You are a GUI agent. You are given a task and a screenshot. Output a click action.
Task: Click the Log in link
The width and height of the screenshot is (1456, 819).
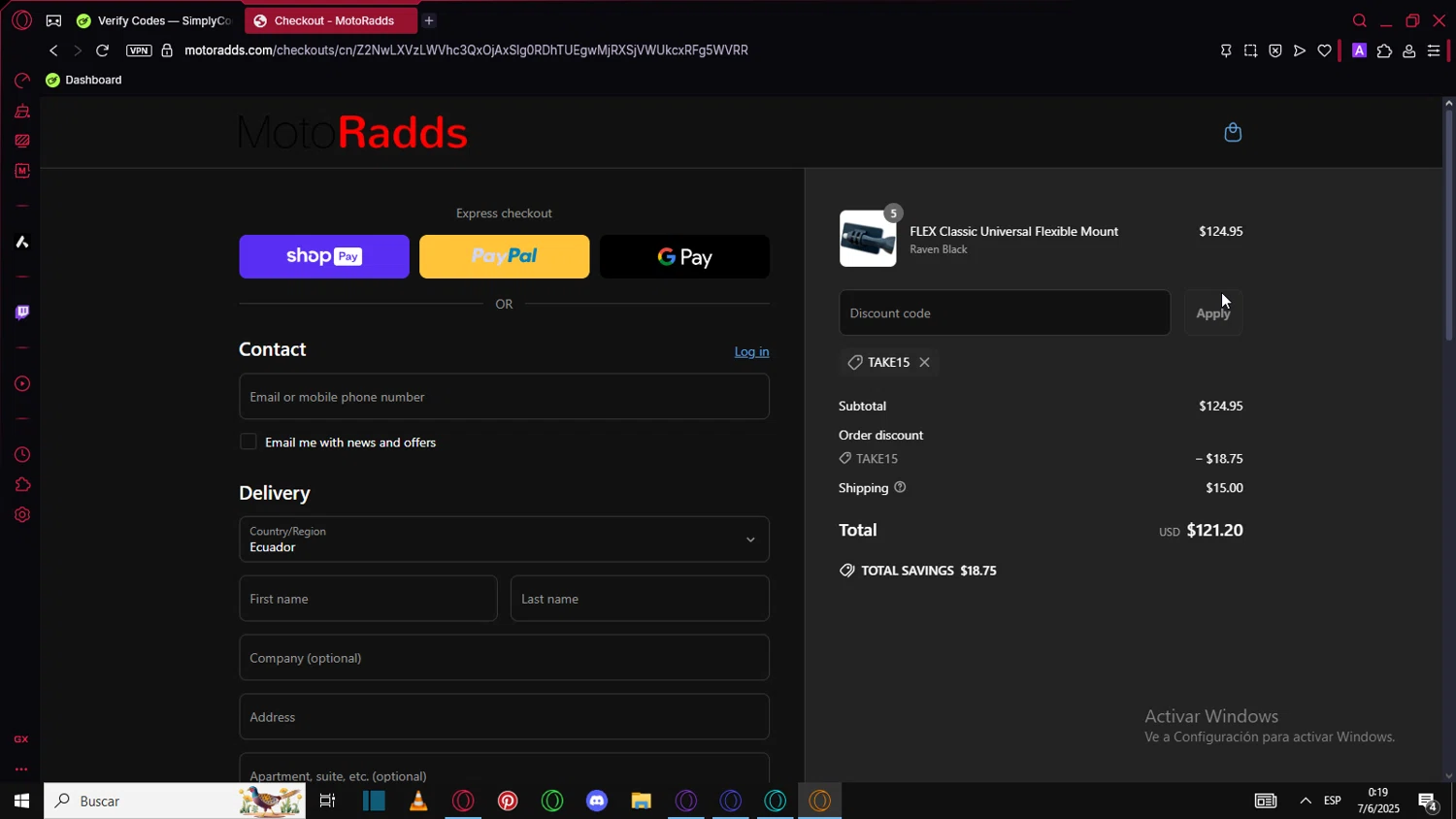point(751,351)
